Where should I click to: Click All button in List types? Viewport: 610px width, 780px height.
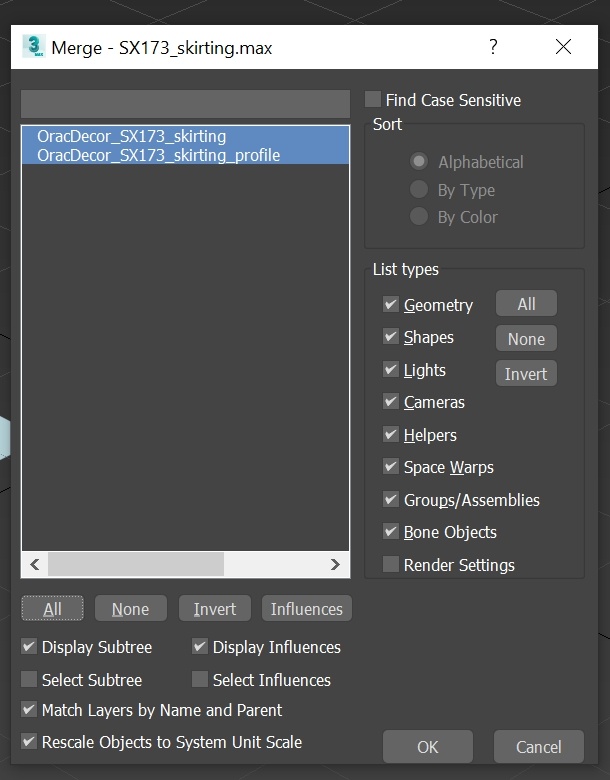pyautogui.click(x=526, y=303)
